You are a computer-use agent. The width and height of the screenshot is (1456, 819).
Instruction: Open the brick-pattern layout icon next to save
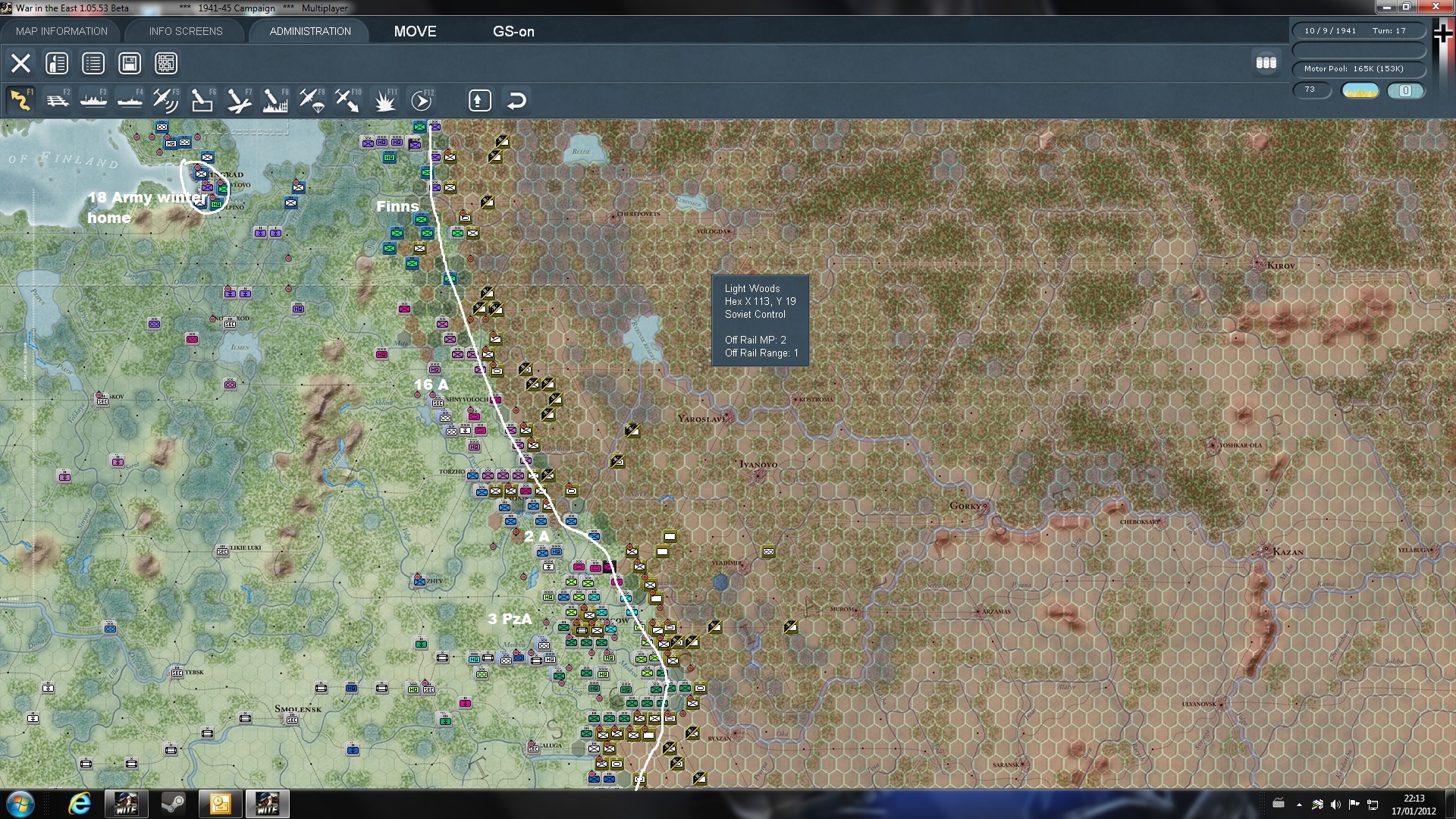[166, 63]
